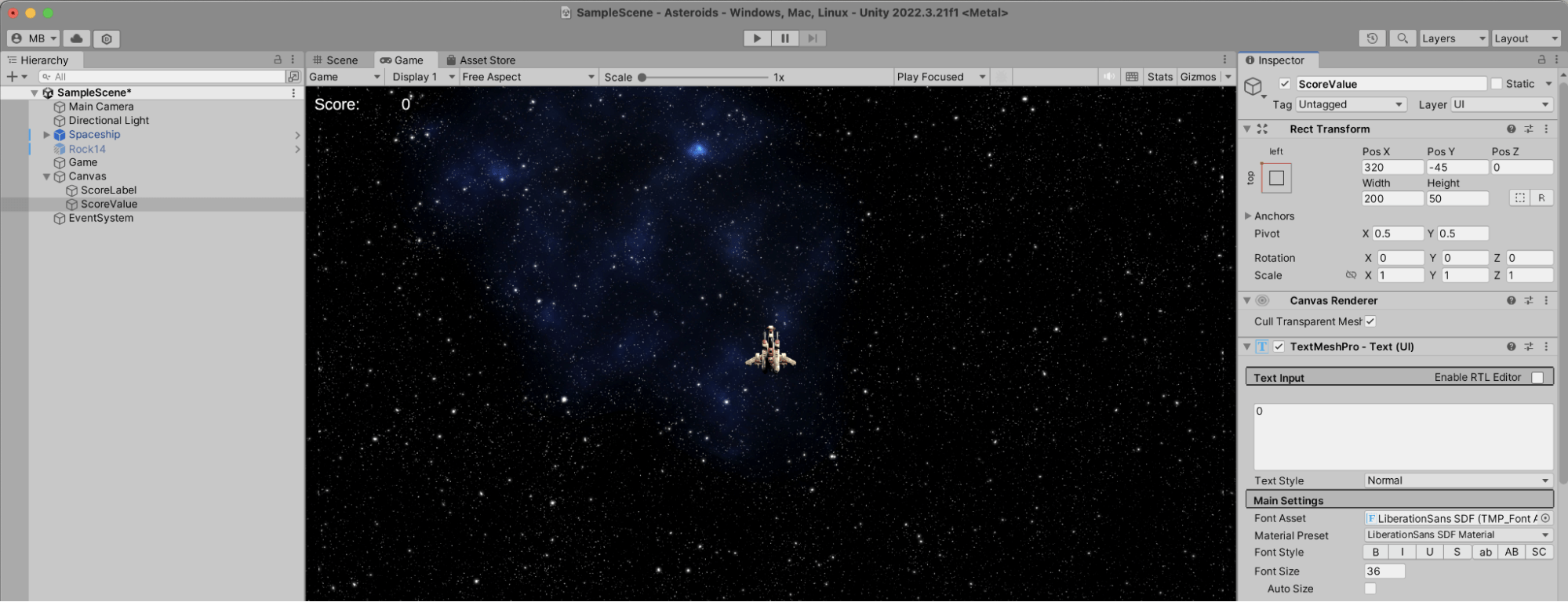This screenshot has width=1568, height=602.
Task: Toggle mute audio icon in Game view
Action: [x=1108, y=77]
